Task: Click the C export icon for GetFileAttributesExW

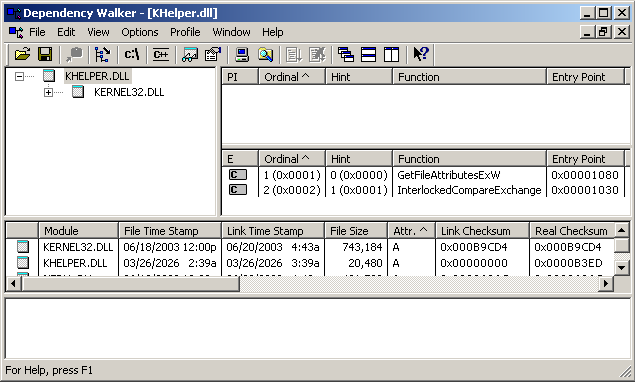Action: pyautogui.click(x=238, y=175)
